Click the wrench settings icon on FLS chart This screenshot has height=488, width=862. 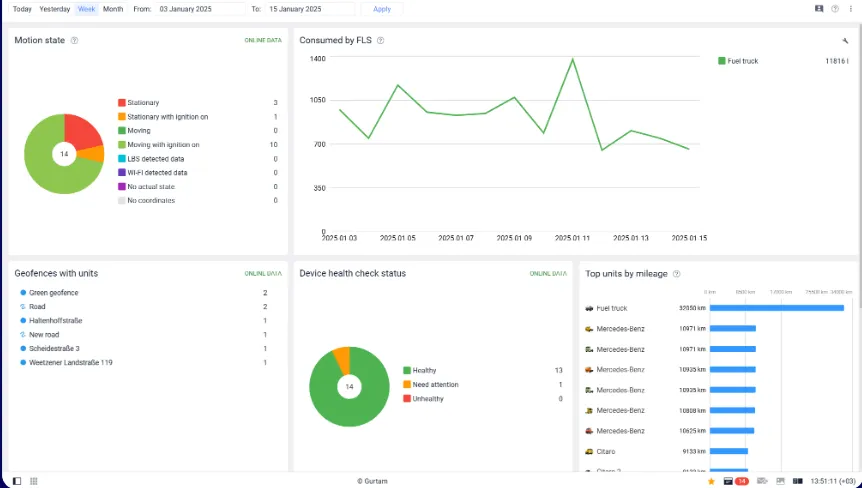(x=846, y=41)
